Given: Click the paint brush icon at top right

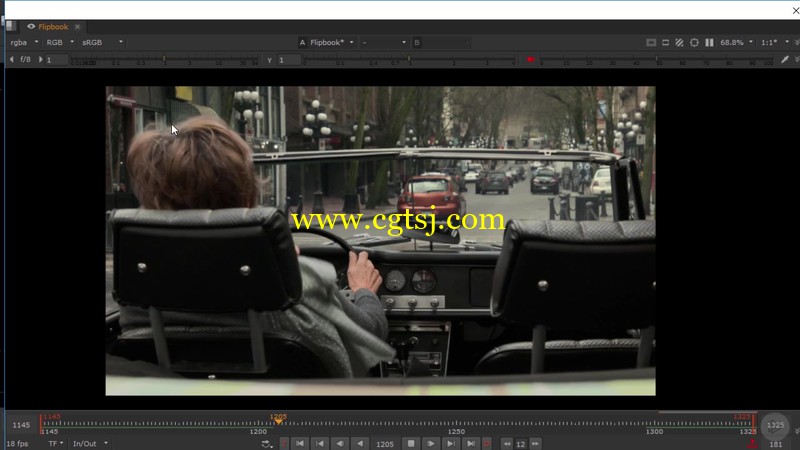Looking at the screenshot, I should tap(785, 60).
